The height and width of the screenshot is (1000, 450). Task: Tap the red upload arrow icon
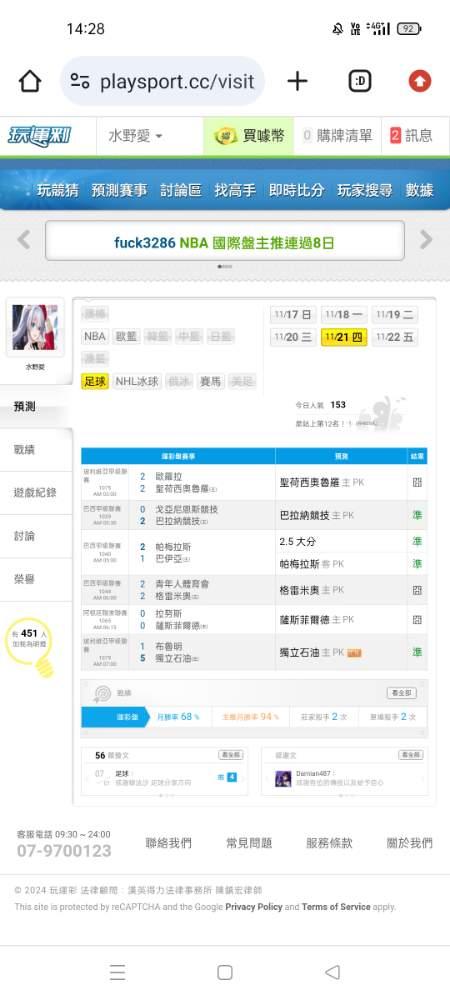pyautogui.click(x=419, y=81)
